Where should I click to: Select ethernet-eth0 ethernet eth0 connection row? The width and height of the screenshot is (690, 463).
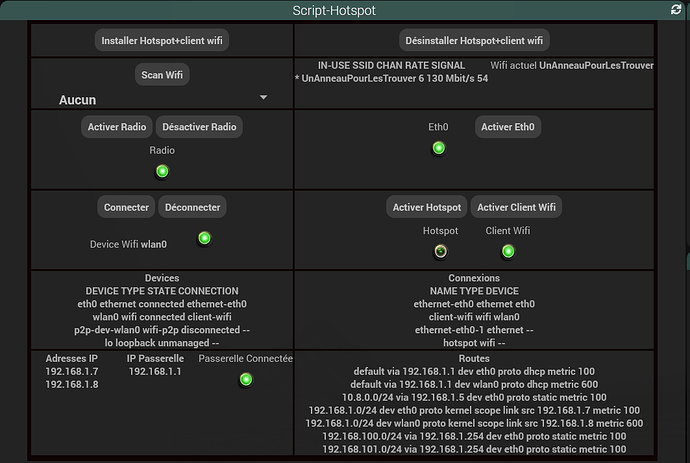(x=474, y=304)
